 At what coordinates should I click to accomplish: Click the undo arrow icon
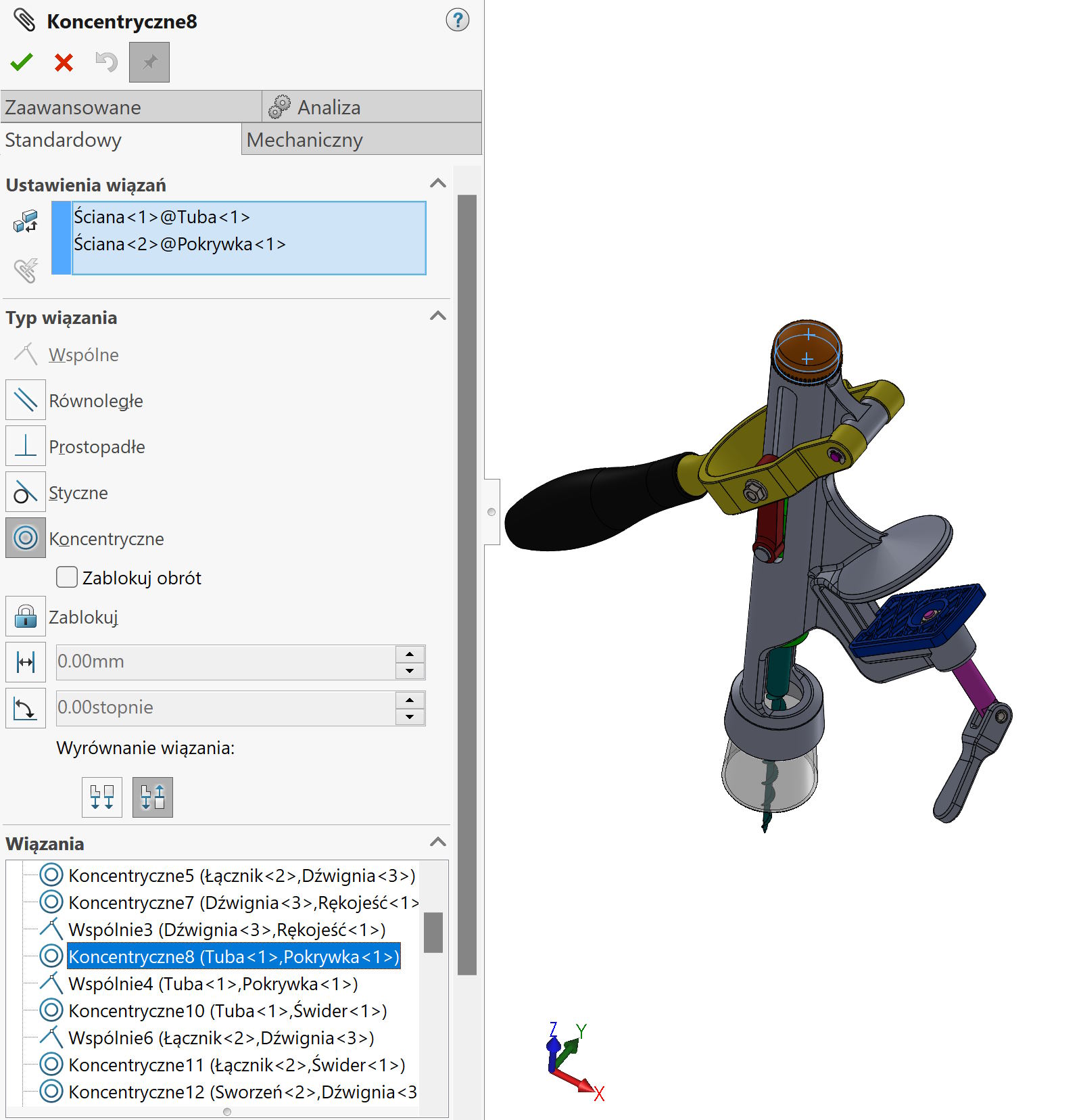(106, 62)
